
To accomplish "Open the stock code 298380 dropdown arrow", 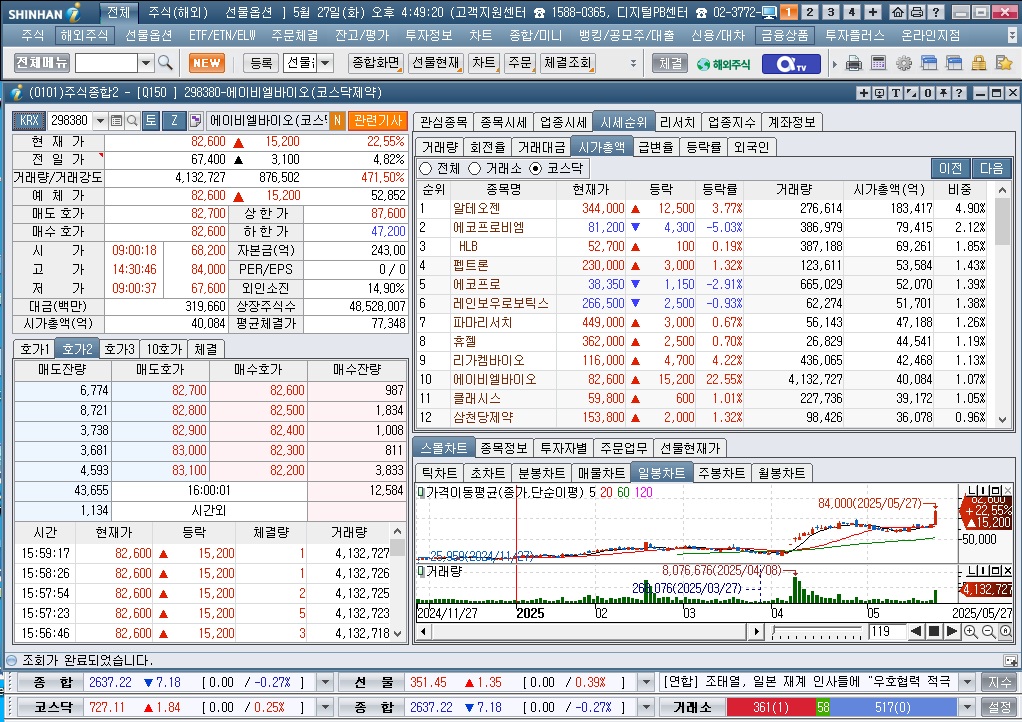I will point(100,121).
